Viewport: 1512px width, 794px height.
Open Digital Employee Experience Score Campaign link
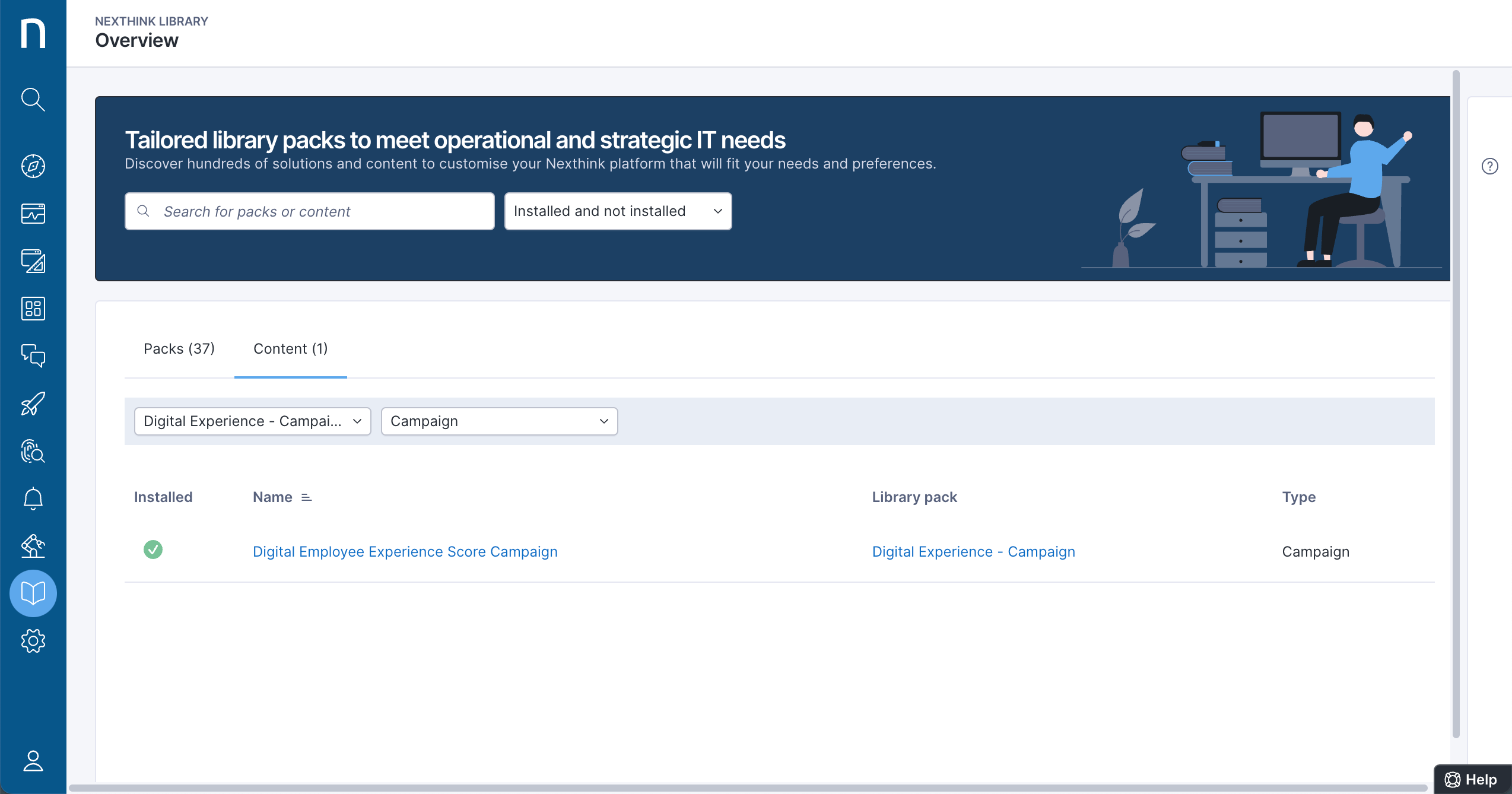[x=405, y=552]
